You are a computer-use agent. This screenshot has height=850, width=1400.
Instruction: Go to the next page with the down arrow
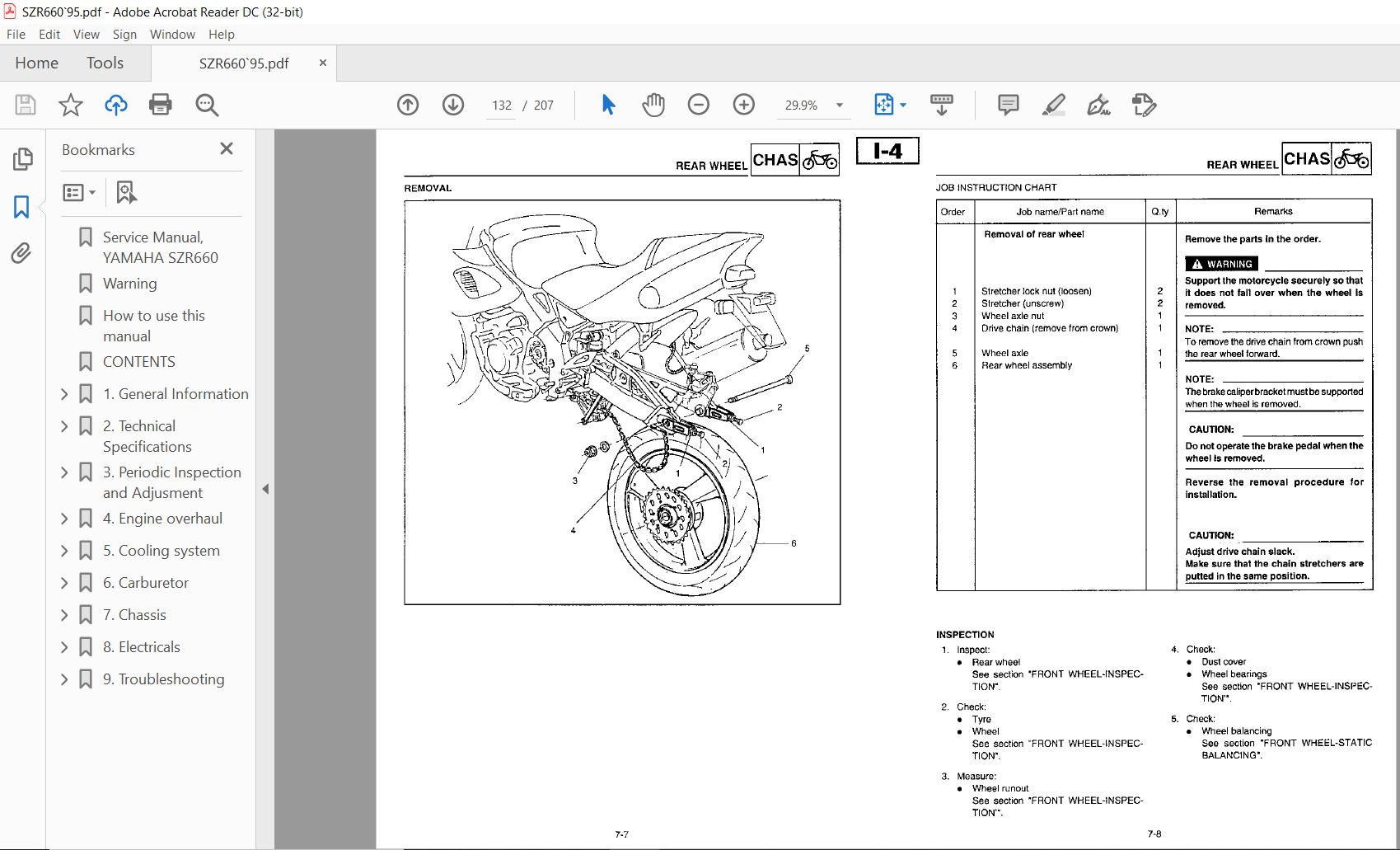[x=453, y=105]
